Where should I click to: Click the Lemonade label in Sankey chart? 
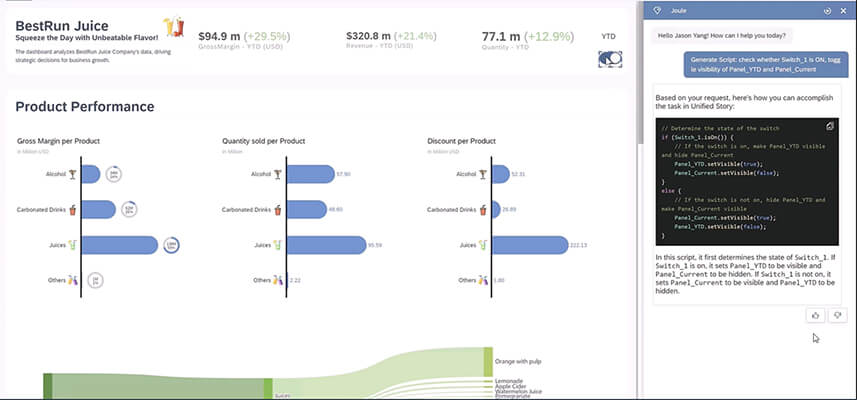click(508, 381)
